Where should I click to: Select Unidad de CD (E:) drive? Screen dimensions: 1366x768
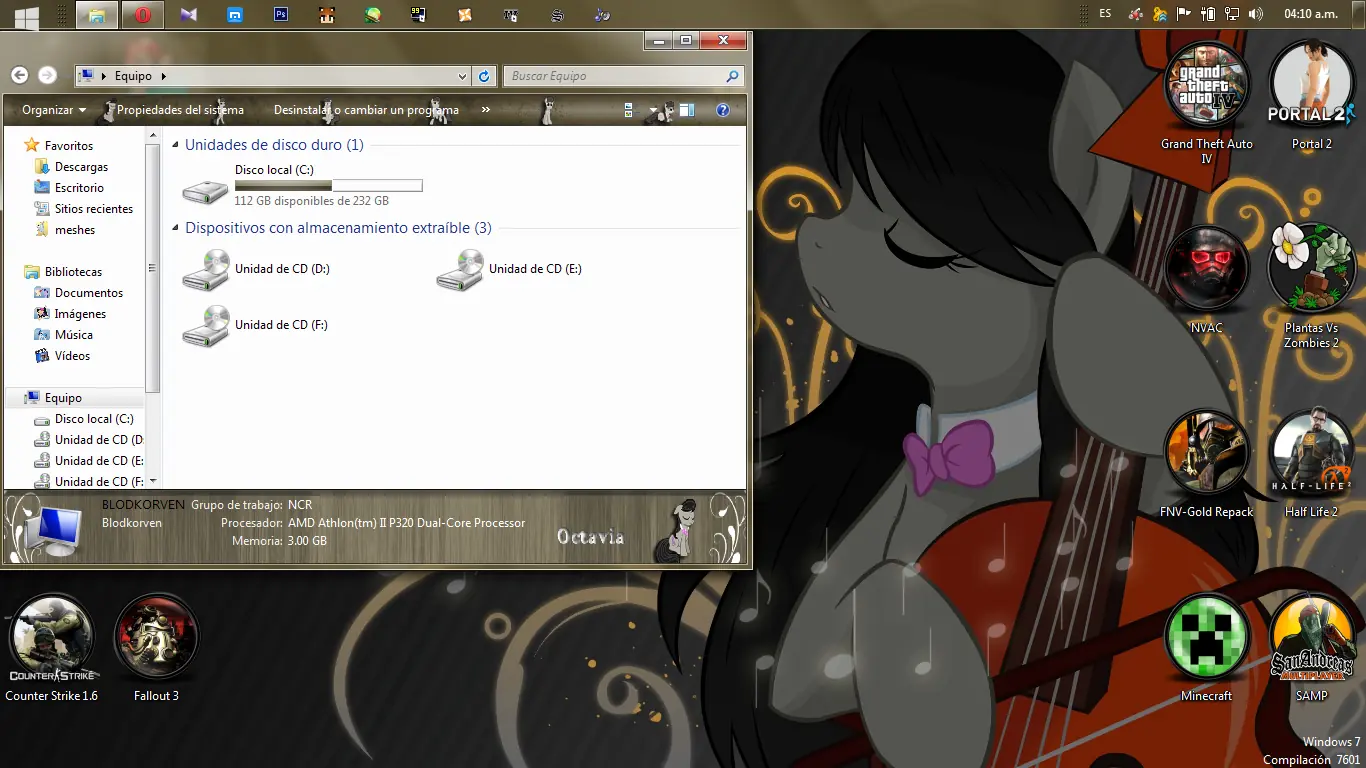pyautogui.click(x=510, y=270)
